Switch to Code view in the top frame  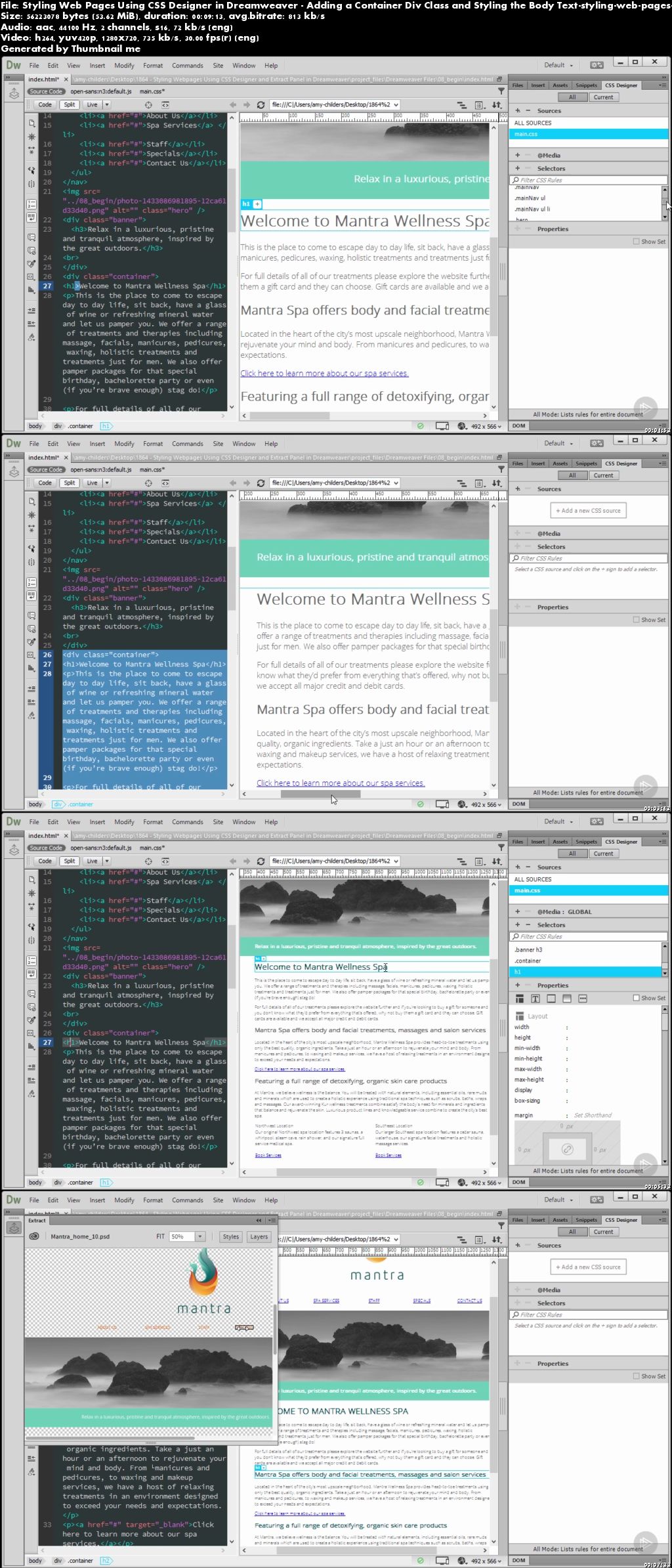tap(45, 105)
